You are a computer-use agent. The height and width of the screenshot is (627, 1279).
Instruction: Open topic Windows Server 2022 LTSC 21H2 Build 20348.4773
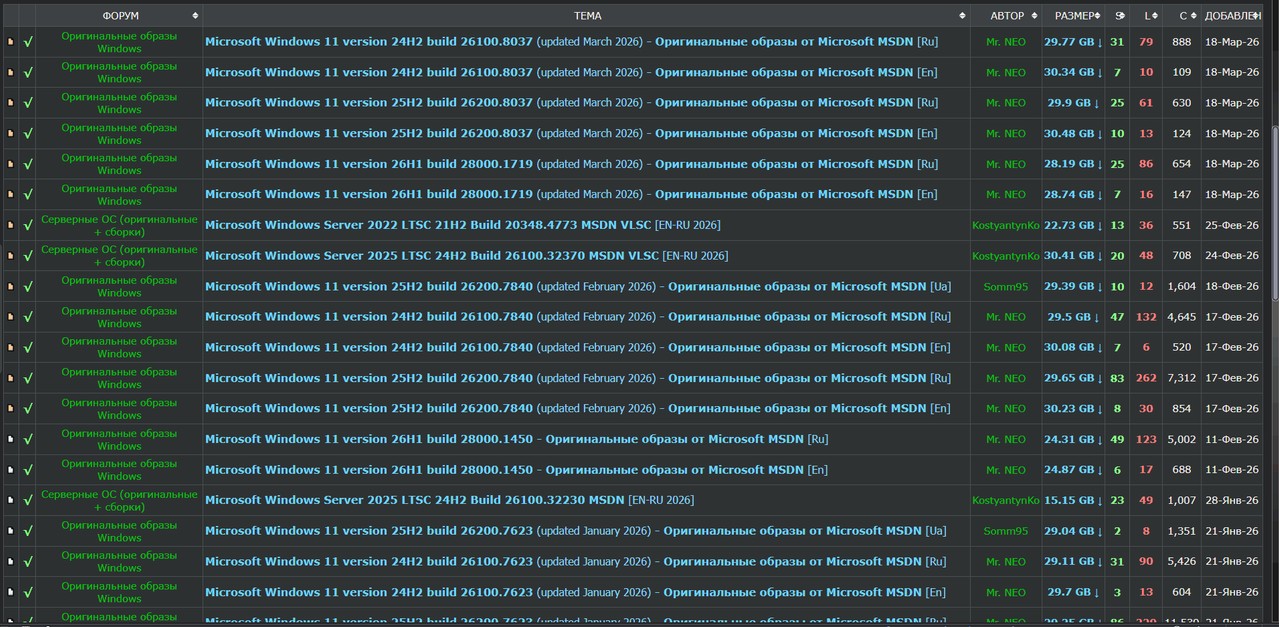pyautogui.click(x=462, y=226)
